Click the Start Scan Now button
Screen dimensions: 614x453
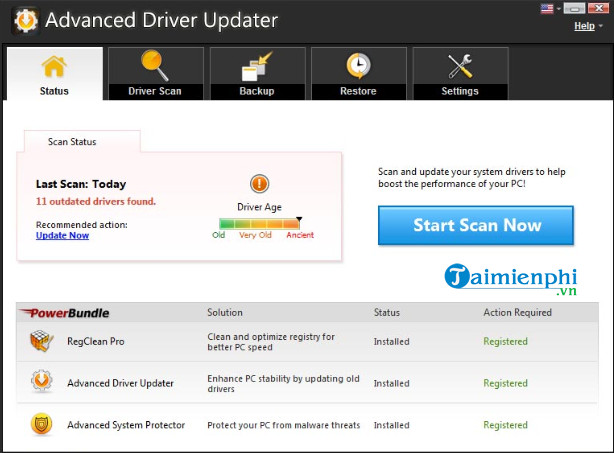476,226
